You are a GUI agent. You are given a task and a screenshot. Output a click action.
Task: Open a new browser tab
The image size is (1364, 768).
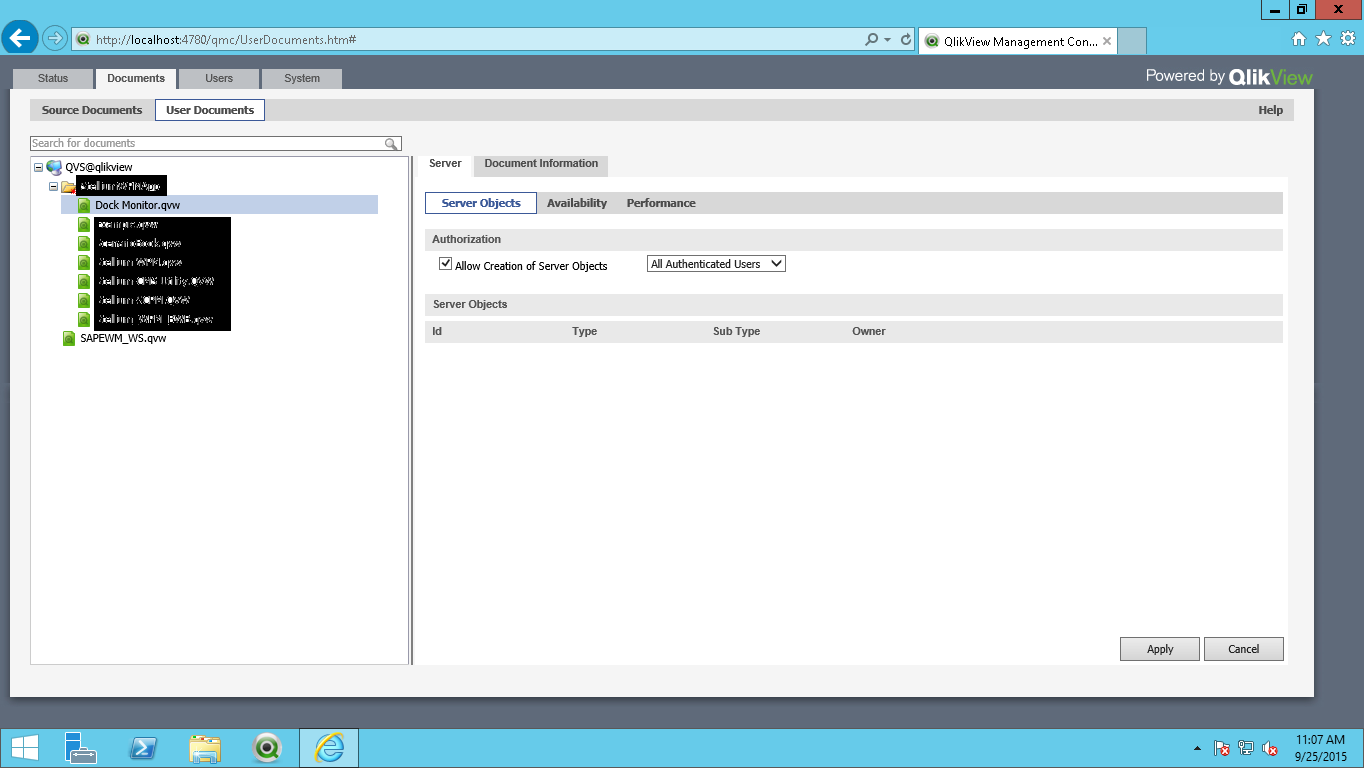[1131, 41]
